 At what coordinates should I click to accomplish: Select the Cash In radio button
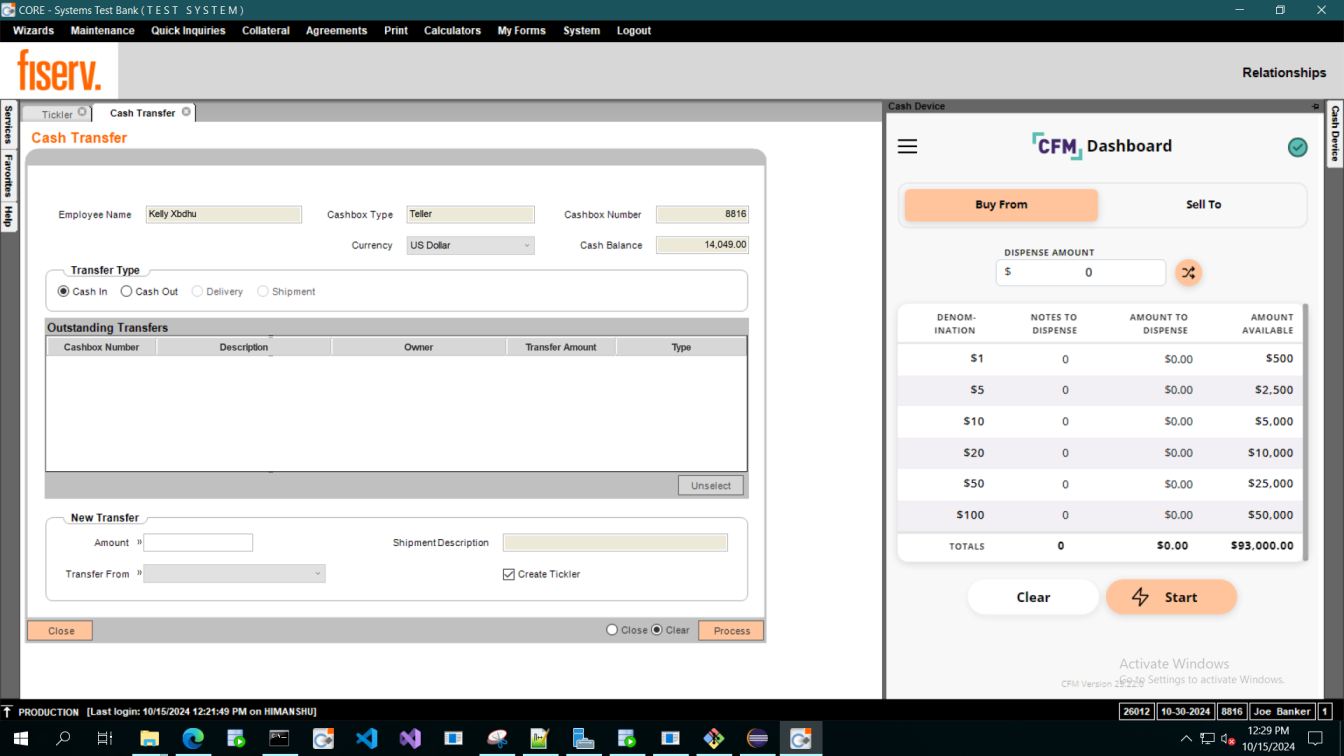(x=64, y=292)
